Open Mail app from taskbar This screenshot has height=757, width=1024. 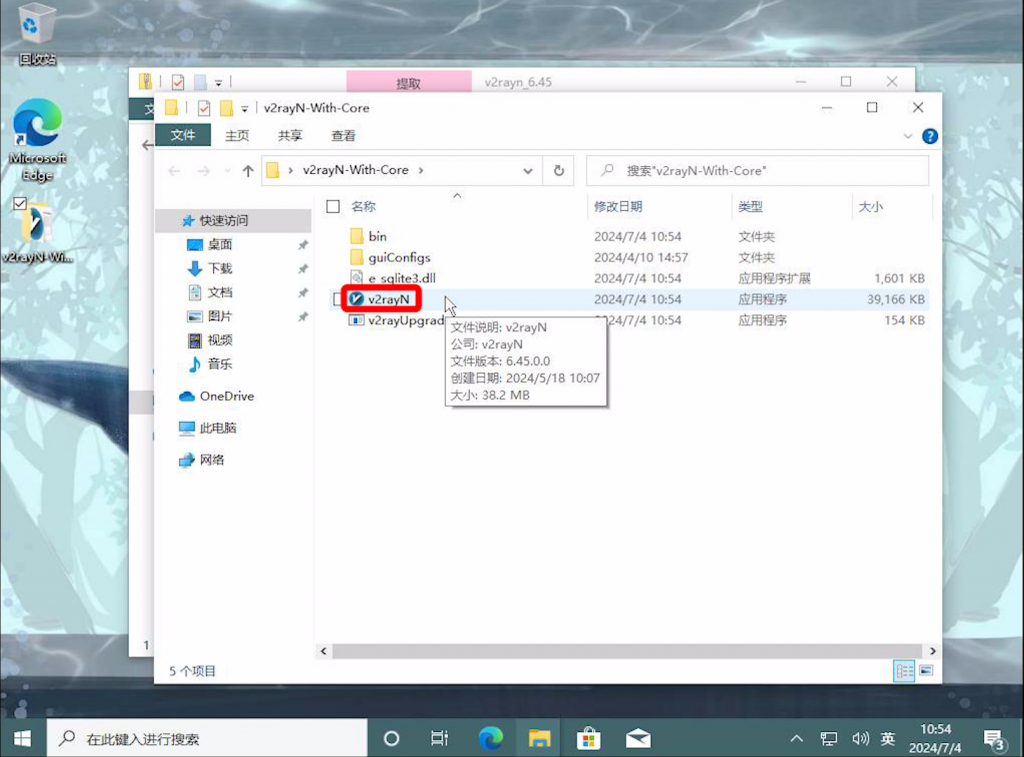coord(638,739)
